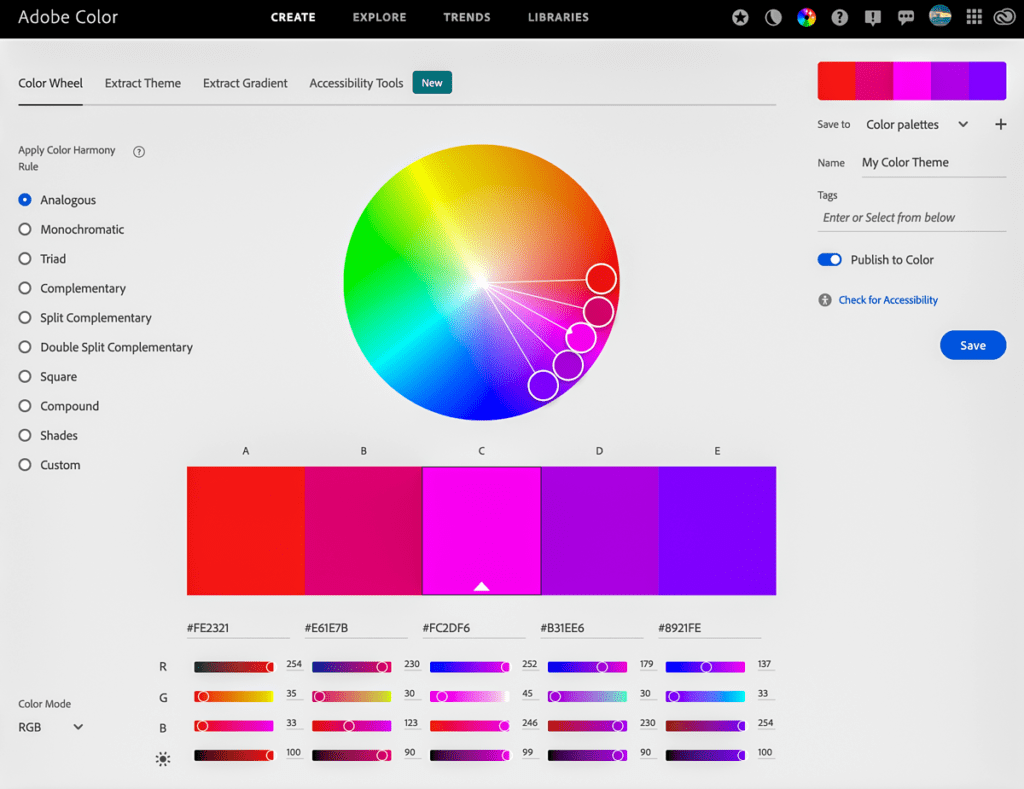Click the R slider for color A
The width and height of the screenshot is (1024, 789).
pos(234,667)
